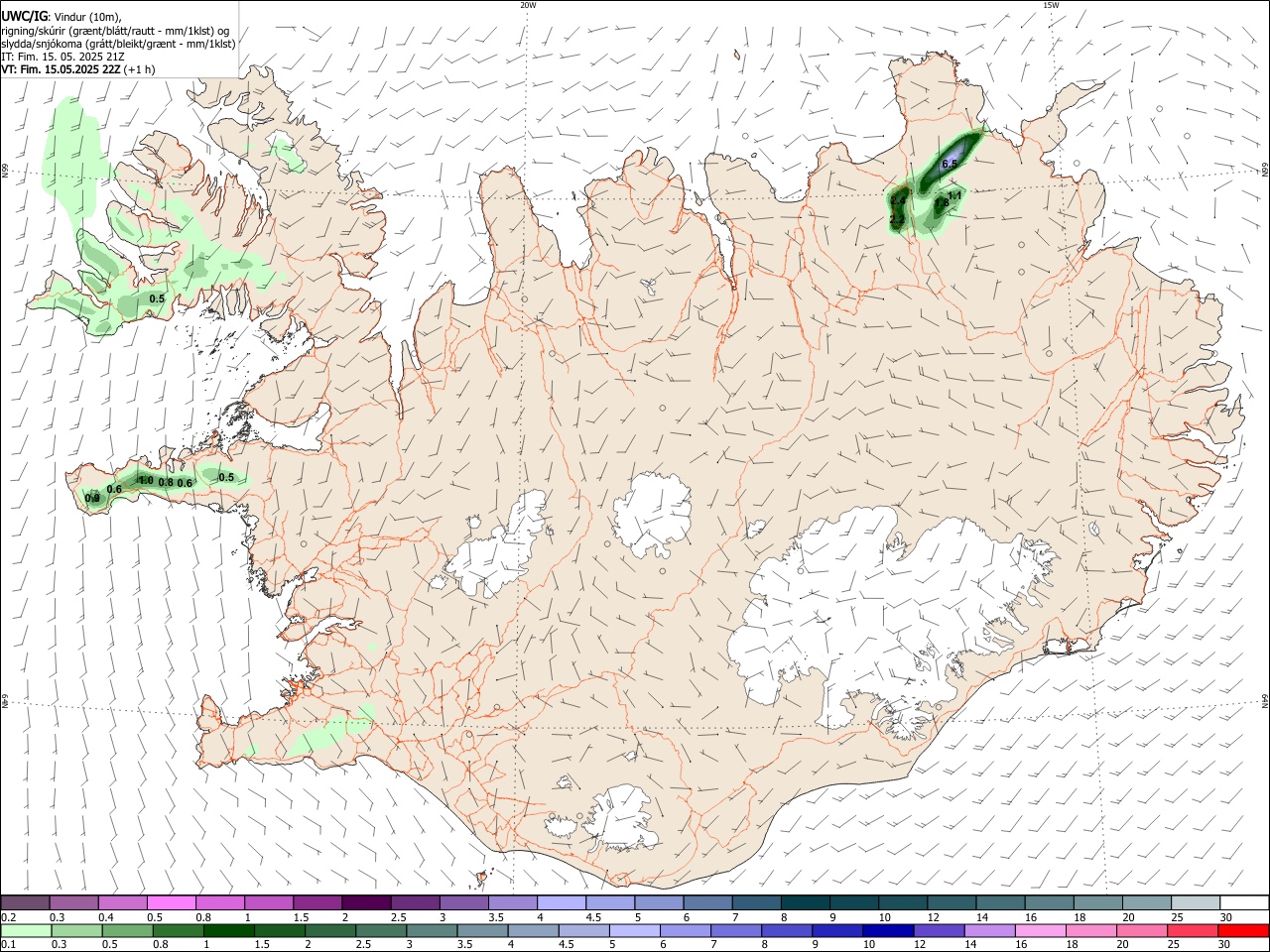Click the 2.2 precipitation label on the map
Screen dimensions: 1270x952
pos(897,219)
